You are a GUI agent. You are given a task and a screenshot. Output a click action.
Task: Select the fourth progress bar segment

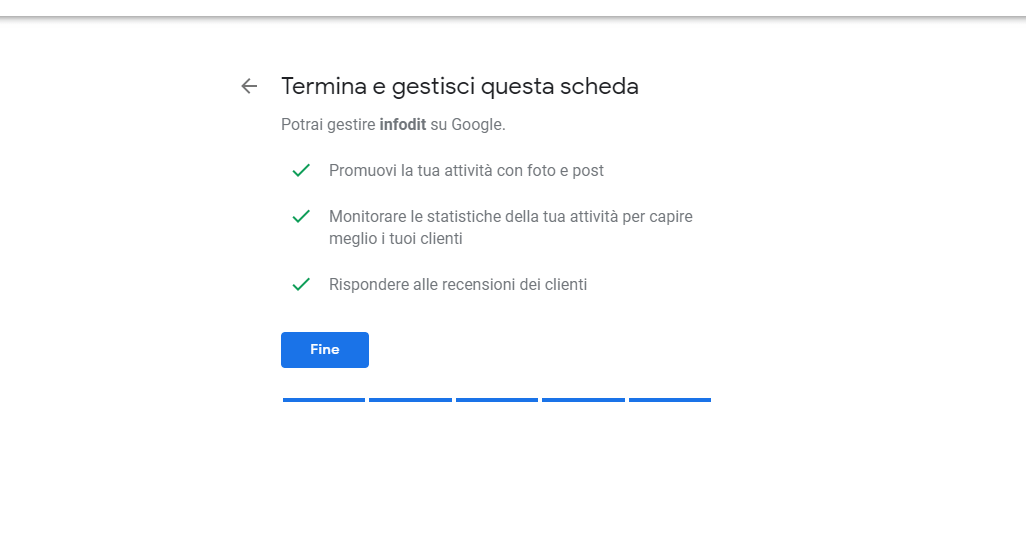pos(583,400)
